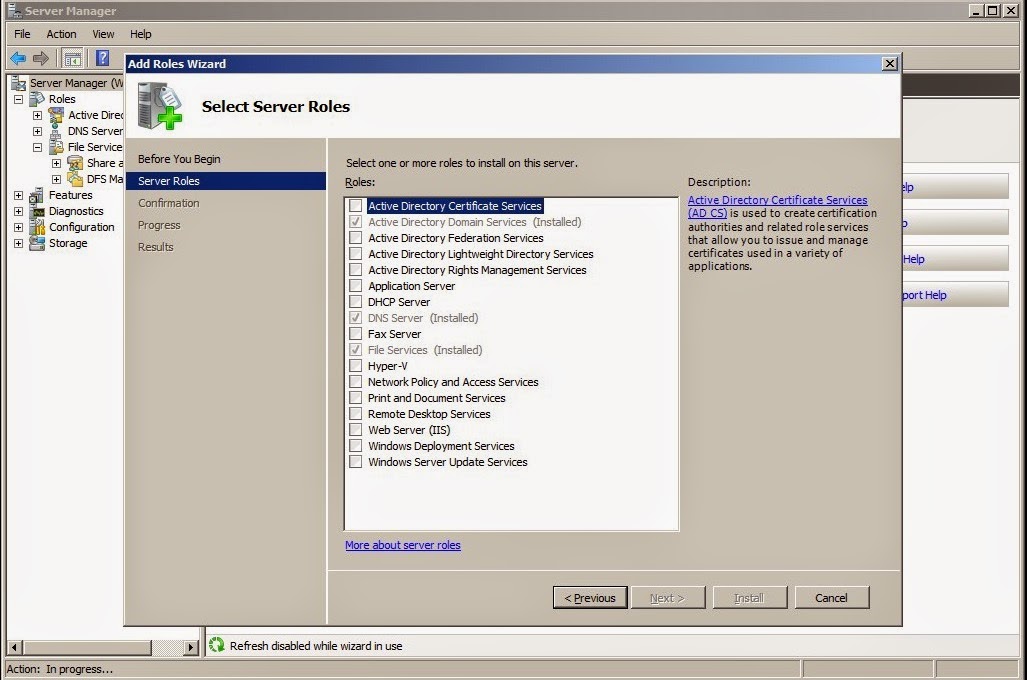Open the Action menu

click(61, 34)
